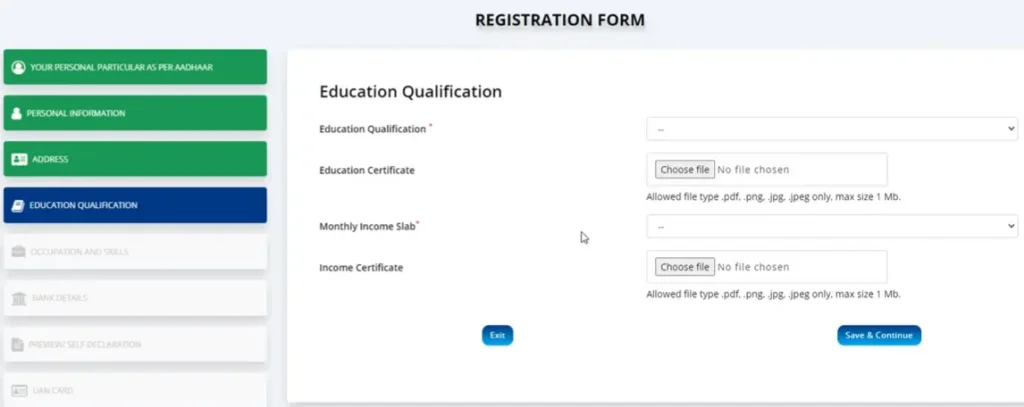Choose file for Income Certificate
The width and height of the screenshot is (1024, 407).
(685, 267)
